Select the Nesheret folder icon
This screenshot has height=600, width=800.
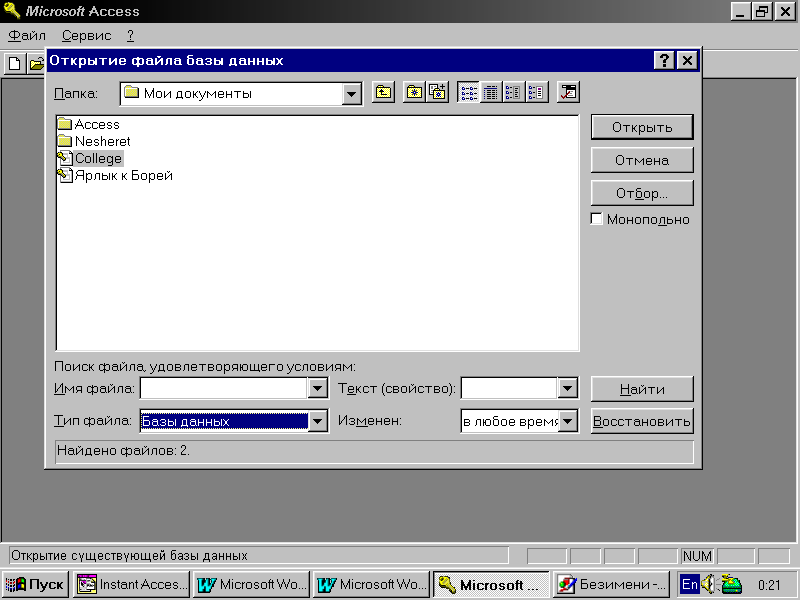(x=65, y=140)
